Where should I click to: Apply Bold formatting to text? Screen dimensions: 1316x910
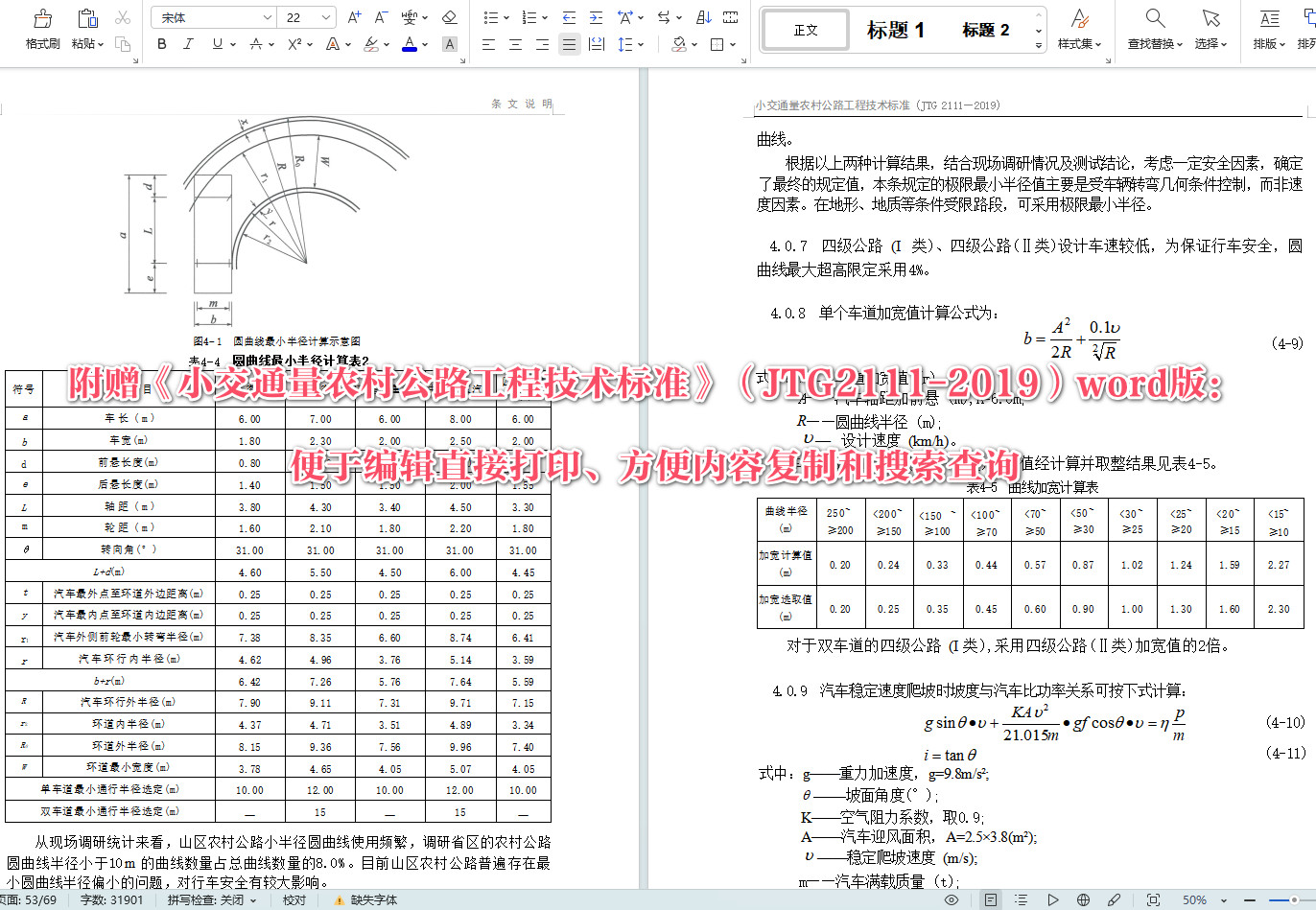click(161, 43)
